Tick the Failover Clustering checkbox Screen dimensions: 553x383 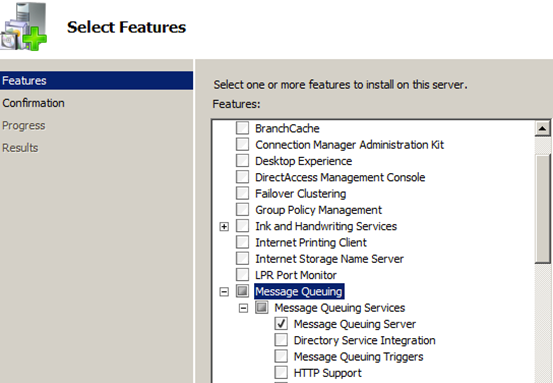tap(242, 193)
